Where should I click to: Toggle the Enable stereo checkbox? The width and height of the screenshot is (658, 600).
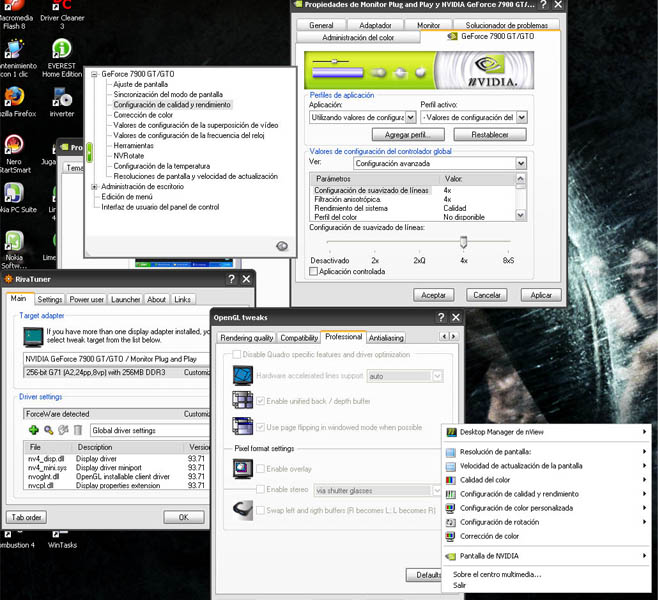pos(260,489)
